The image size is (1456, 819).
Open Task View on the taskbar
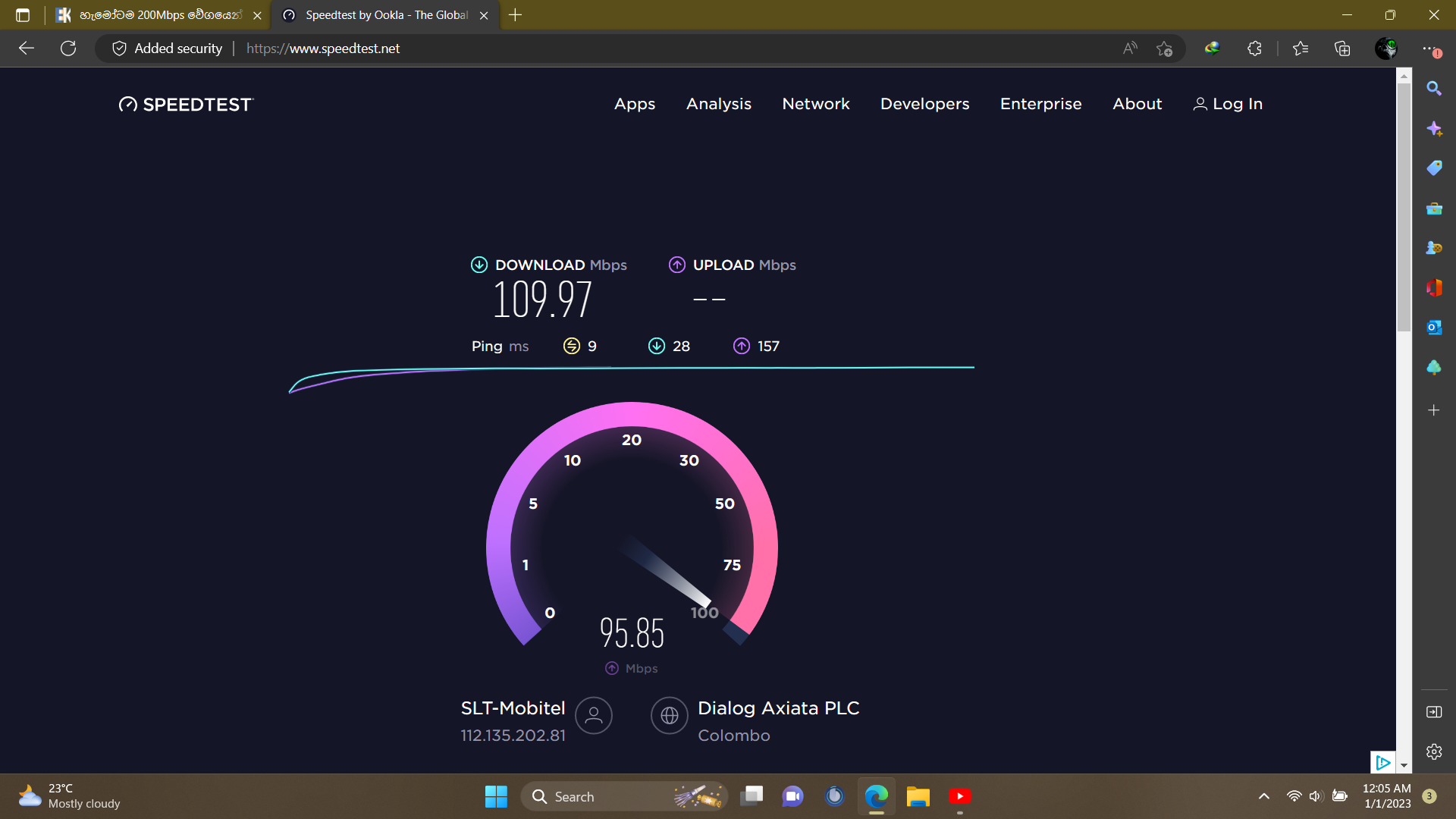click(x=752, y=796)
